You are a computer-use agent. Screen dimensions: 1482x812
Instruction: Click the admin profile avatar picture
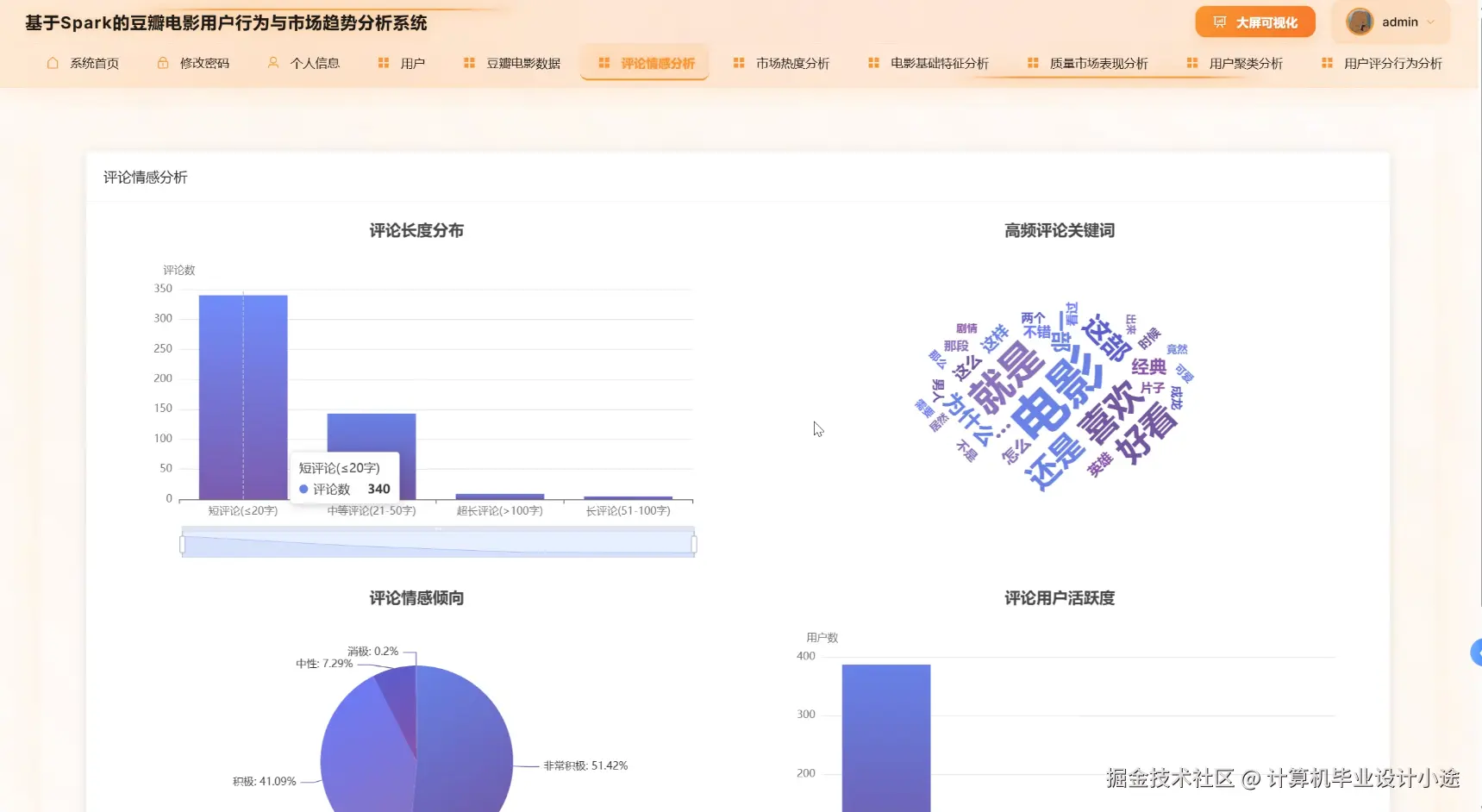point(1360,22)
